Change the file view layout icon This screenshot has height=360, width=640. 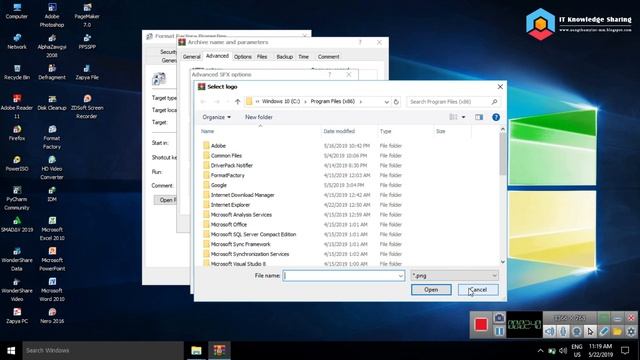(453, 117)
